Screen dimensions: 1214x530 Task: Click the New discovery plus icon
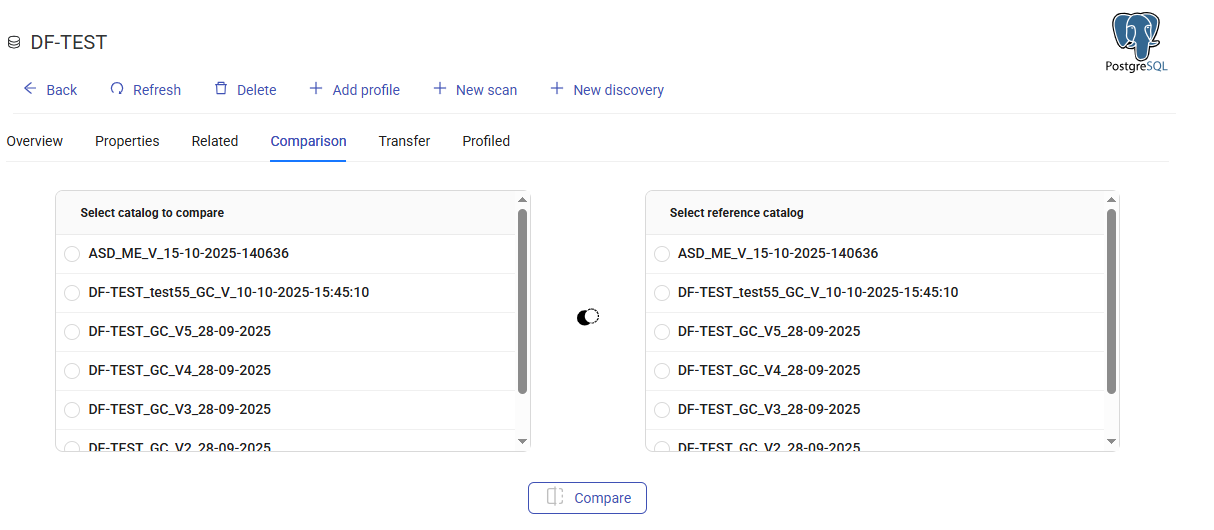[x=557, y=89]
